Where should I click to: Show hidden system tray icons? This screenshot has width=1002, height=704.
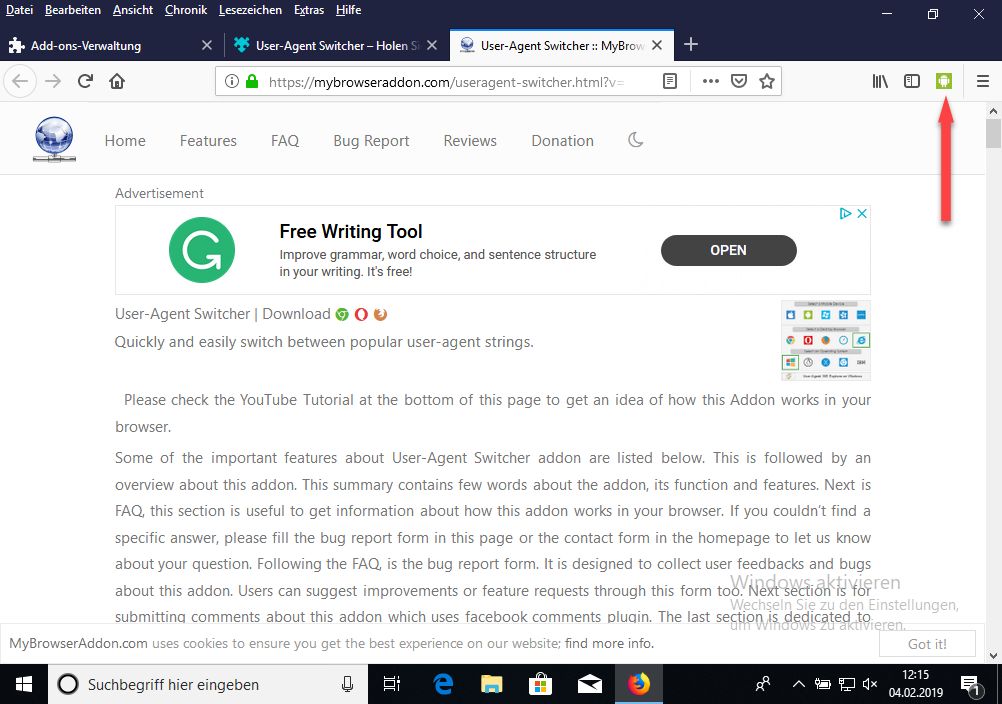pos(798,685)
